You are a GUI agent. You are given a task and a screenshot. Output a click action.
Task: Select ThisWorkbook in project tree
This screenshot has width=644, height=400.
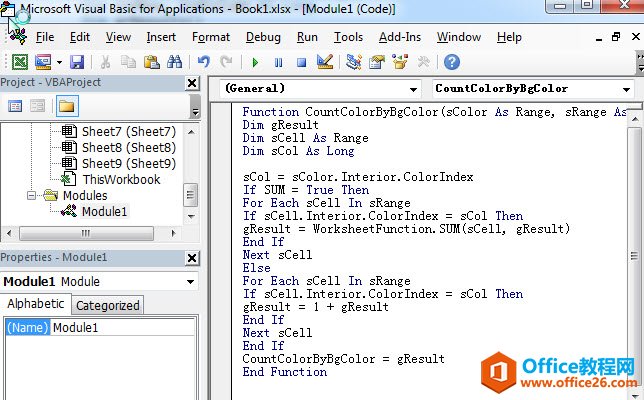[x=122, y=179]
